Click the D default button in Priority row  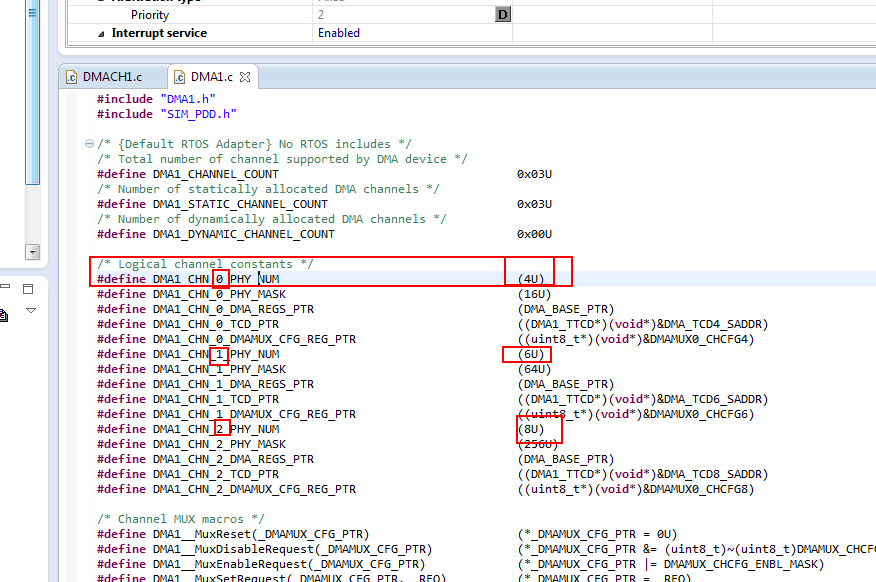(503, 15)
